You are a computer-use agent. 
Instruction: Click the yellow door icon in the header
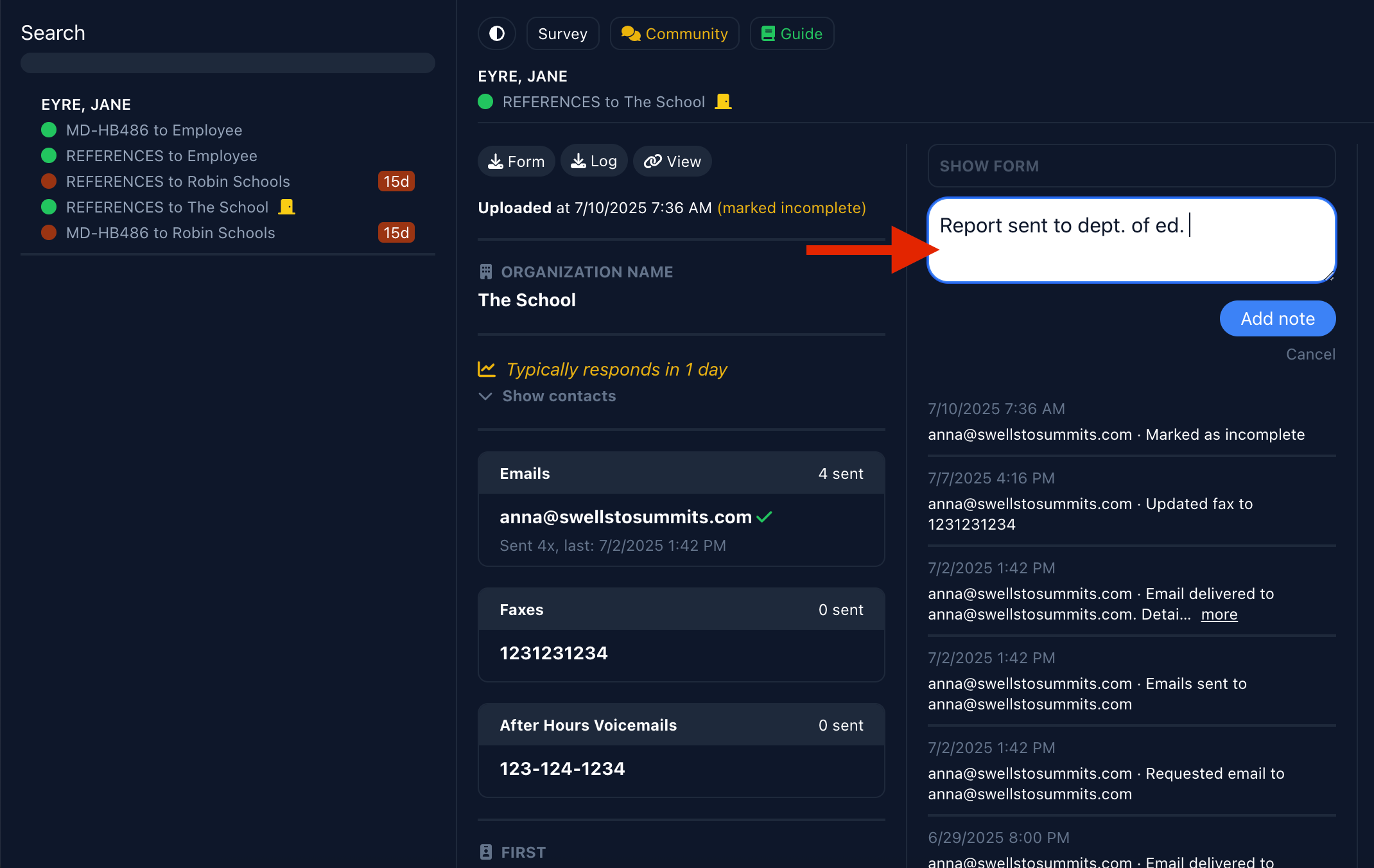723,101
